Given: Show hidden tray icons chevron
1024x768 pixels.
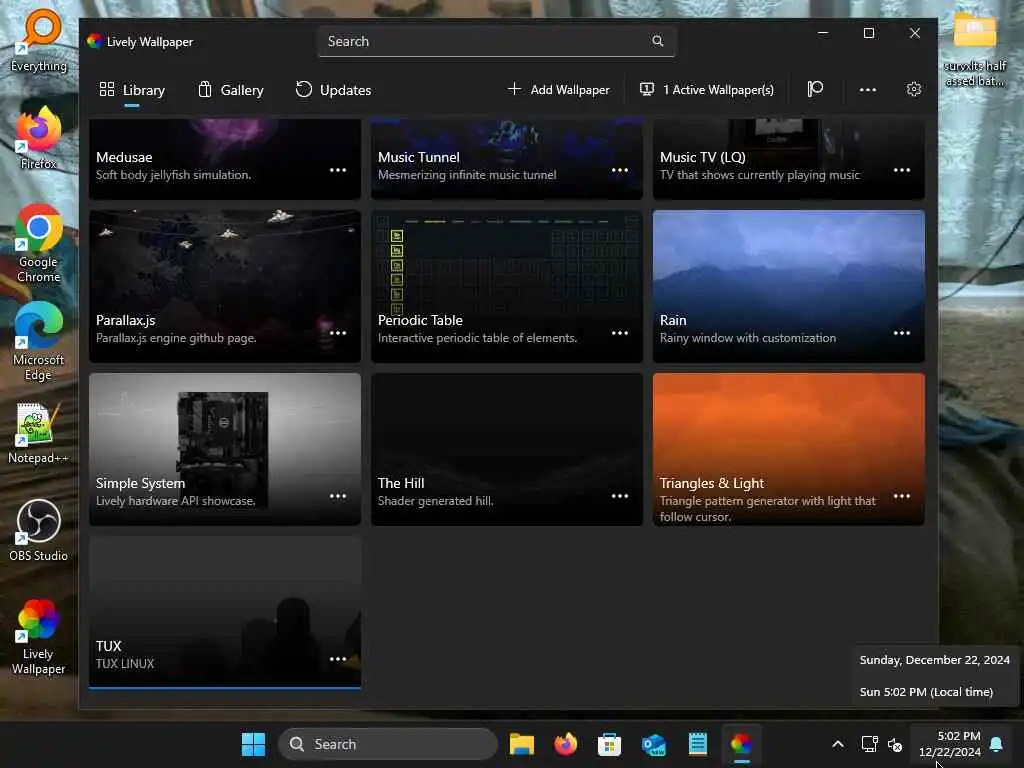Looking at the screenshot, I should [838, 744].
